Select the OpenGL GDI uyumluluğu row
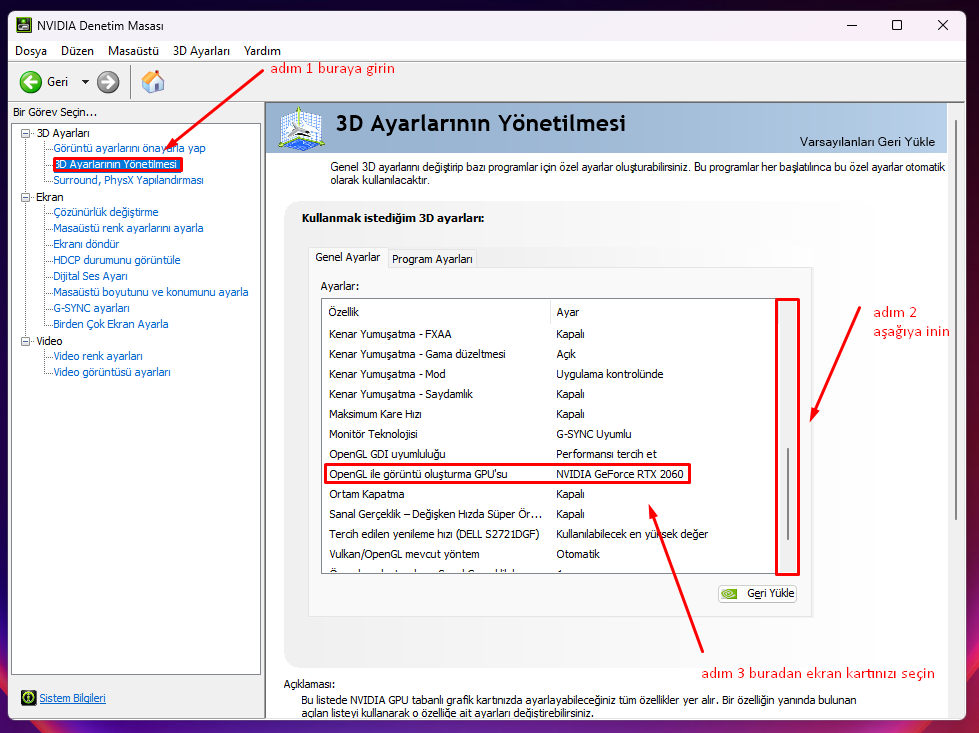This screenshot has height=733, width=979. [x=549, y=454]
